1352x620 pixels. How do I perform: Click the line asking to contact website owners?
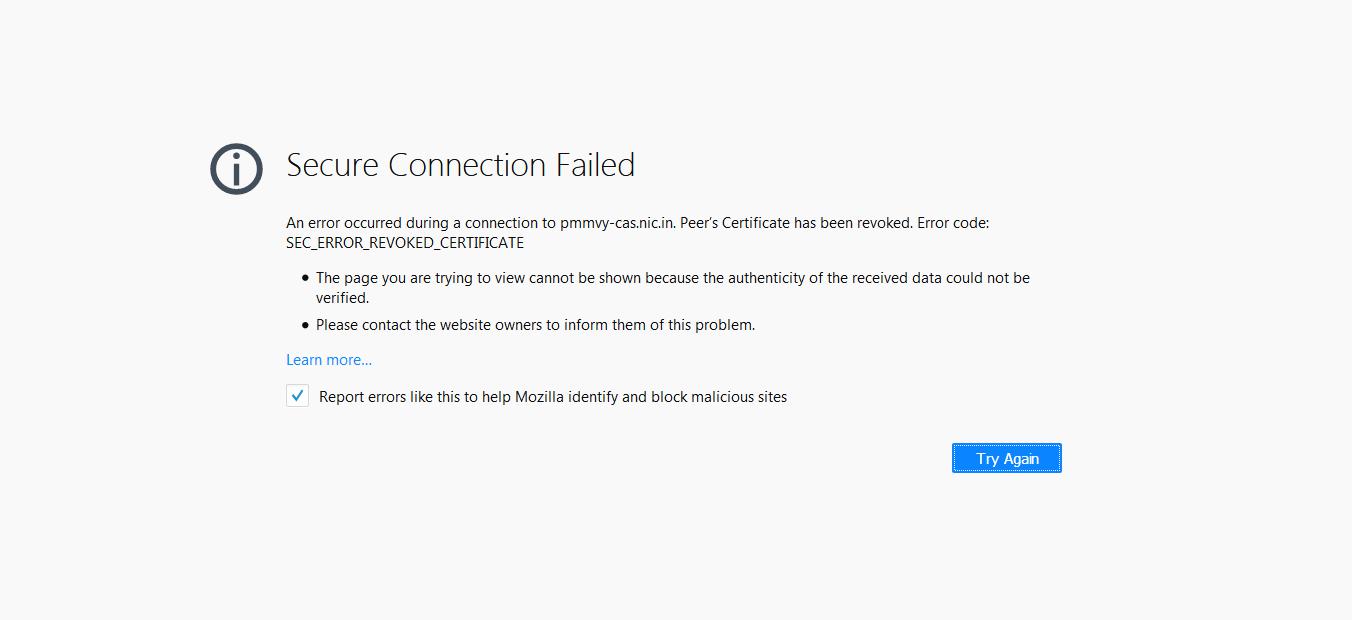click(x=536, y=324)
